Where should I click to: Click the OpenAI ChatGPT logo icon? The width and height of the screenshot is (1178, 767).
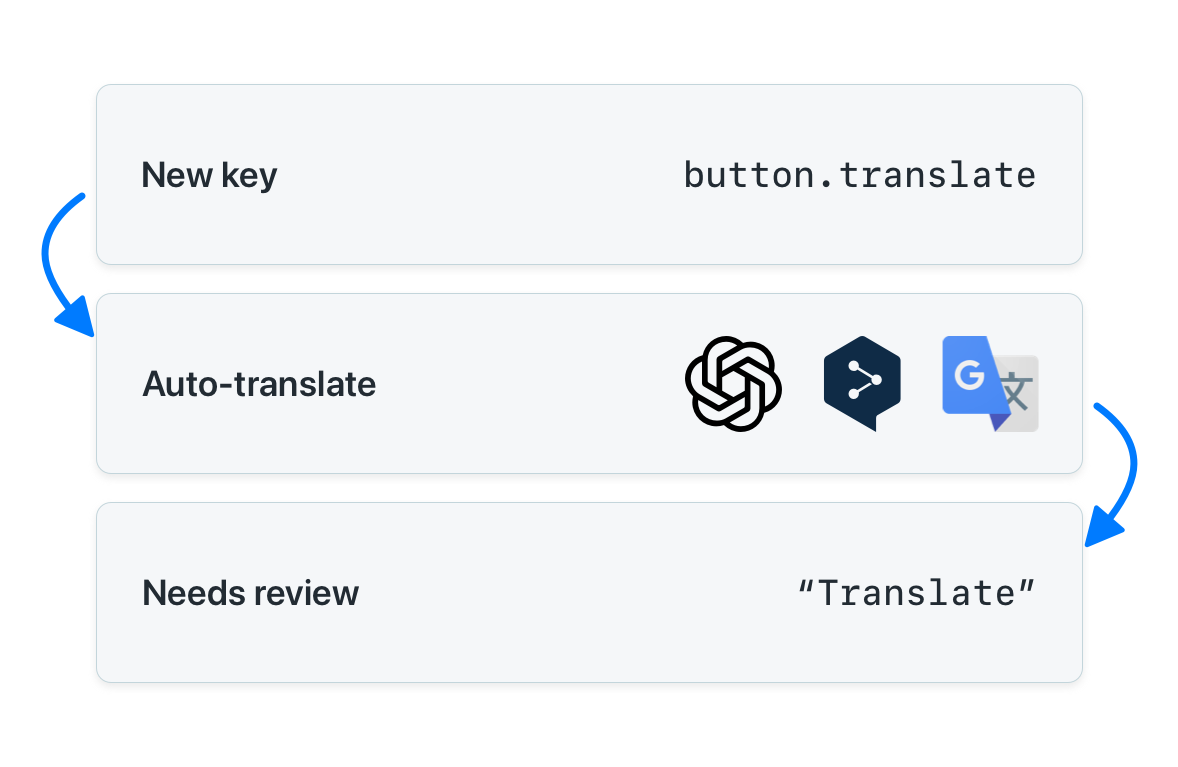[x=733, y=384]
